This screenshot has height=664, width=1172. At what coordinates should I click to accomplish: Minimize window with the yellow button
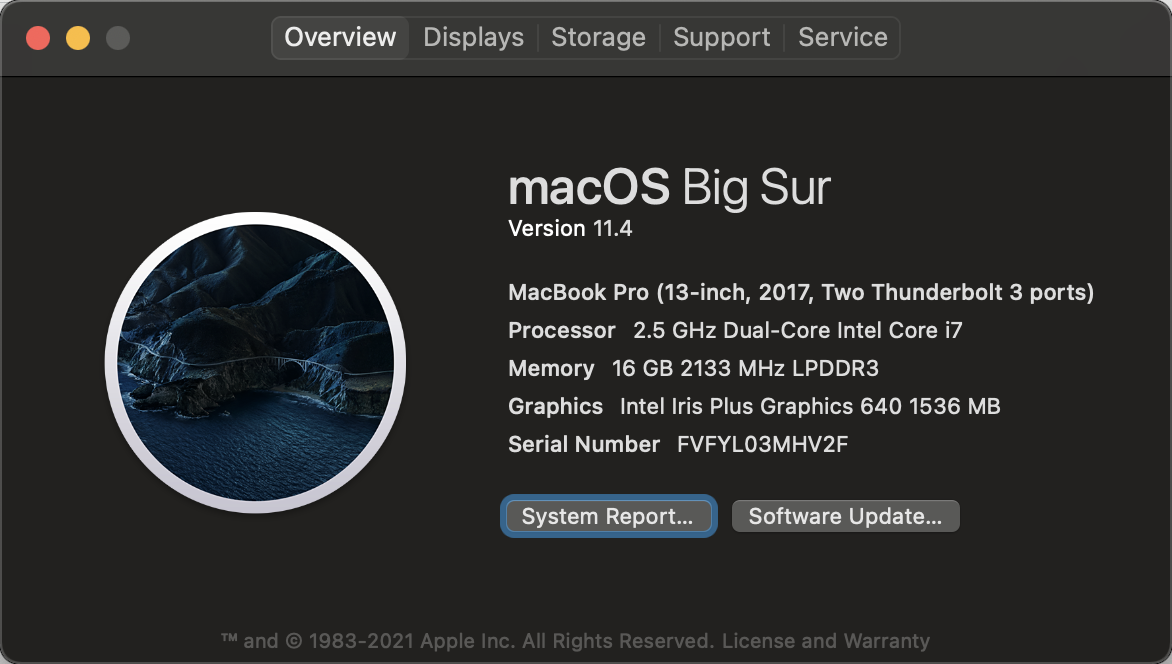78,37
